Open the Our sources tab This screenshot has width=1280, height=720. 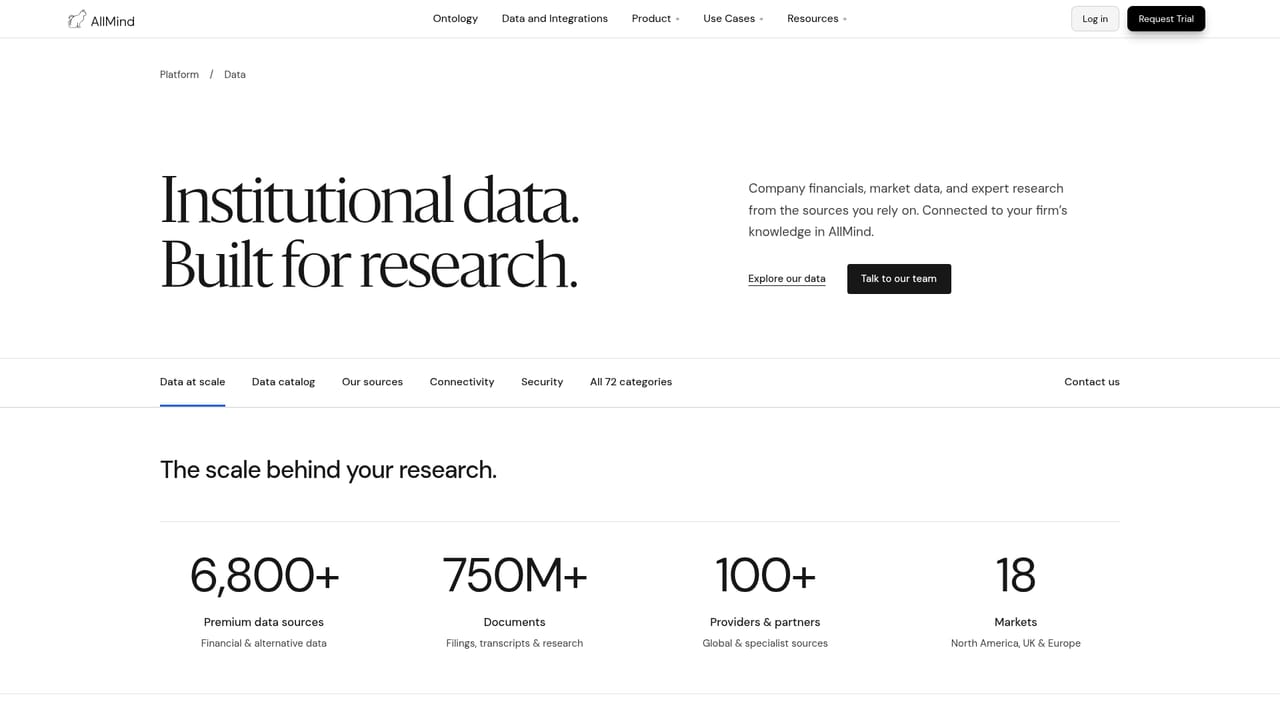point(372,382)
